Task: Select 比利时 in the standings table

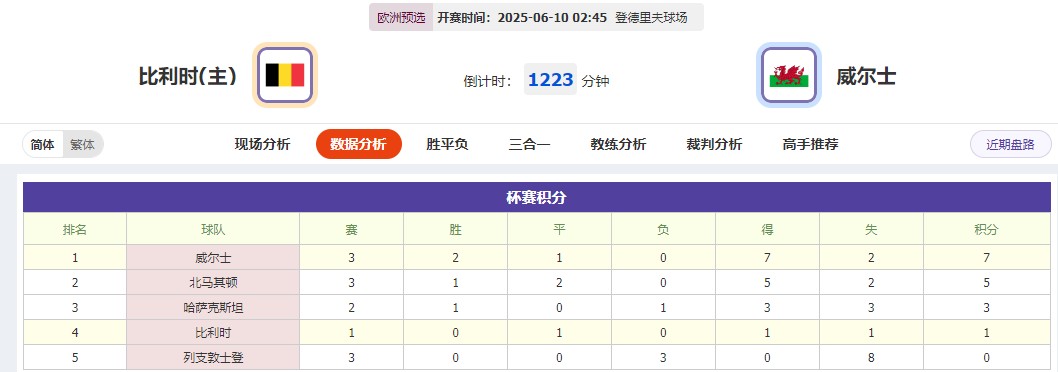Action: coord(213,333)
